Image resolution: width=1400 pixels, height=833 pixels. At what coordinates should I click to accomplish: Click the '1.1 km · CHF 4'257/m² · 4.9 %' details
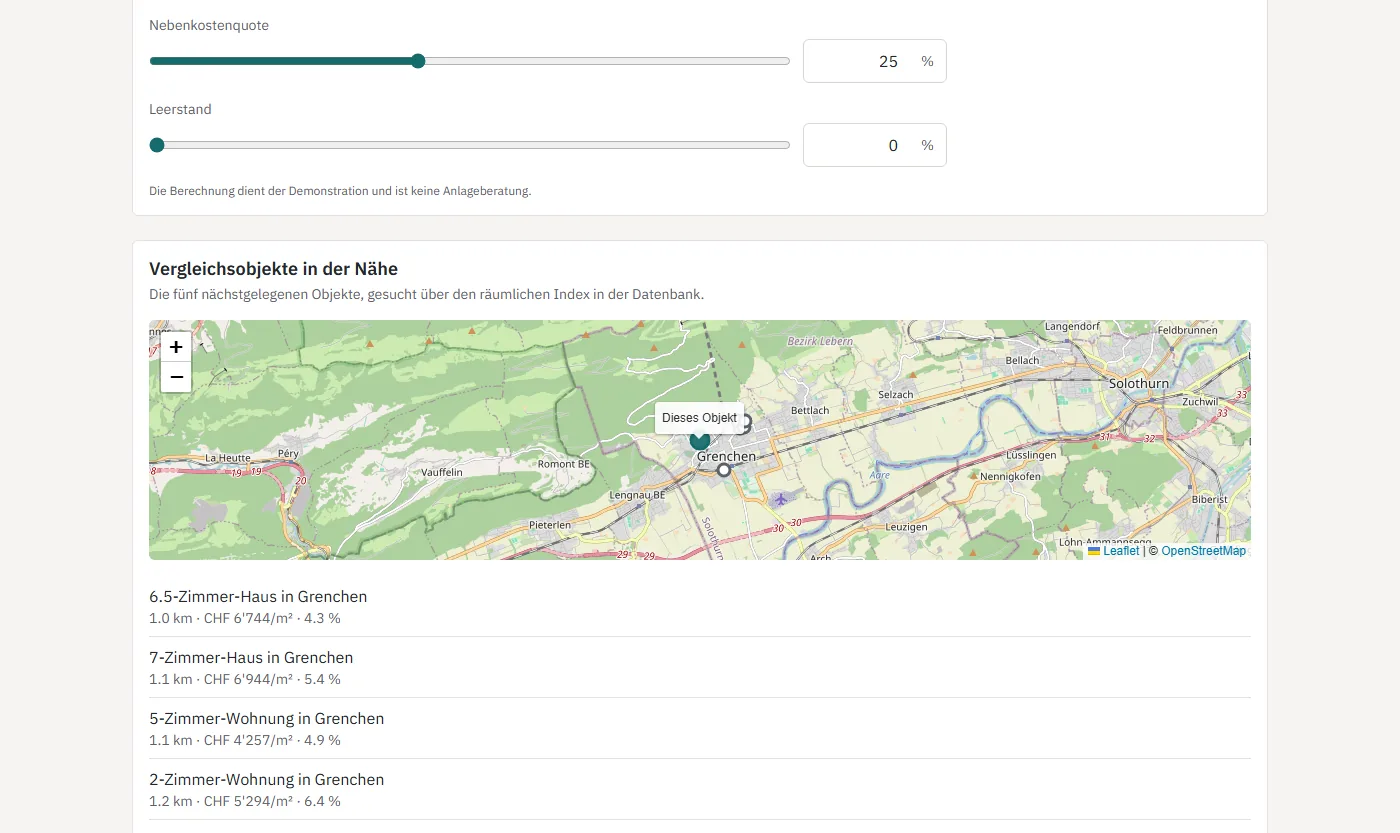[x=245, y=740]
